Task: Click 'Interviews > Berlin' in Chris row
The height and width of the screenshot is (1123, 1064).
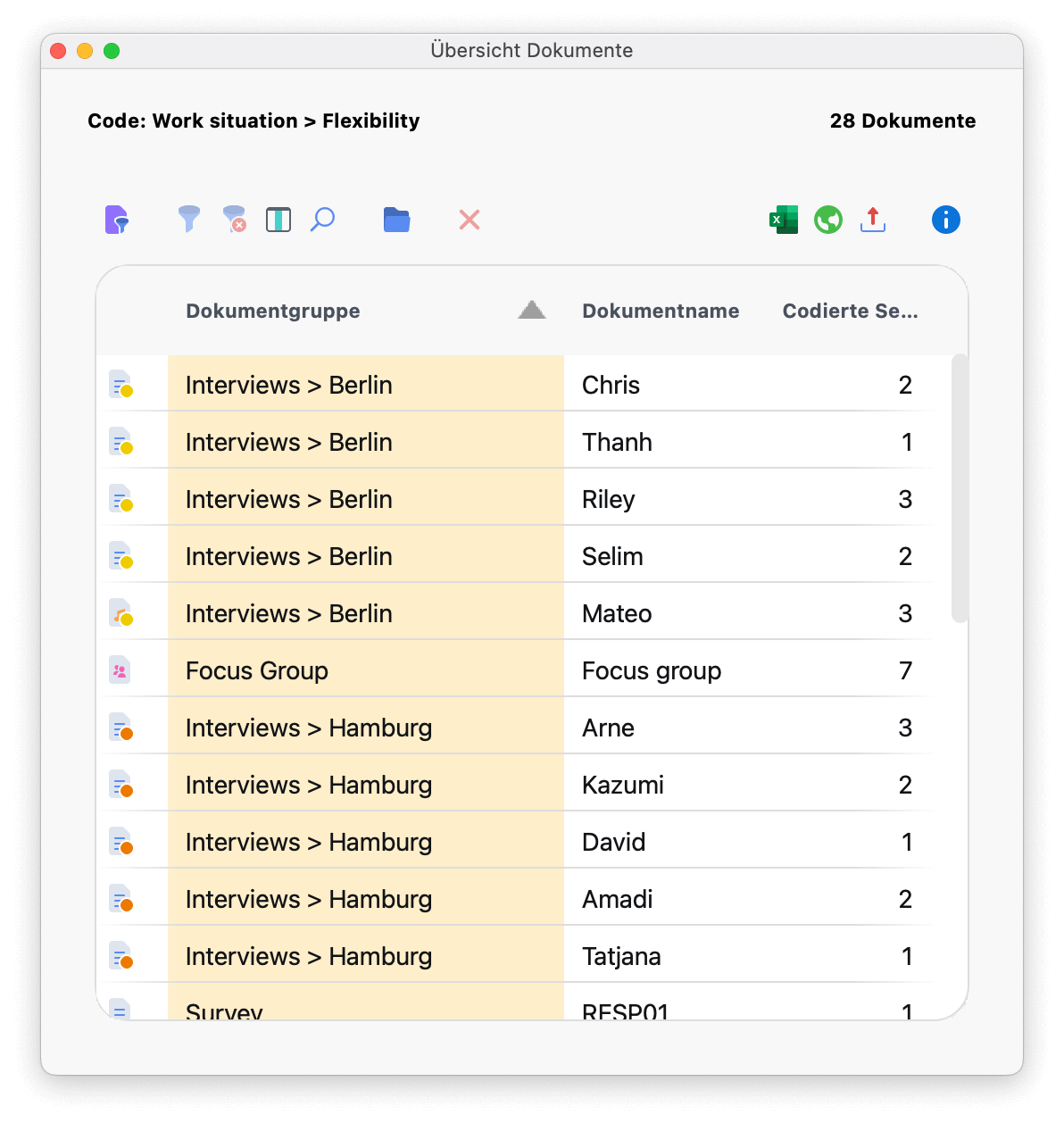Action: (288, 385)
